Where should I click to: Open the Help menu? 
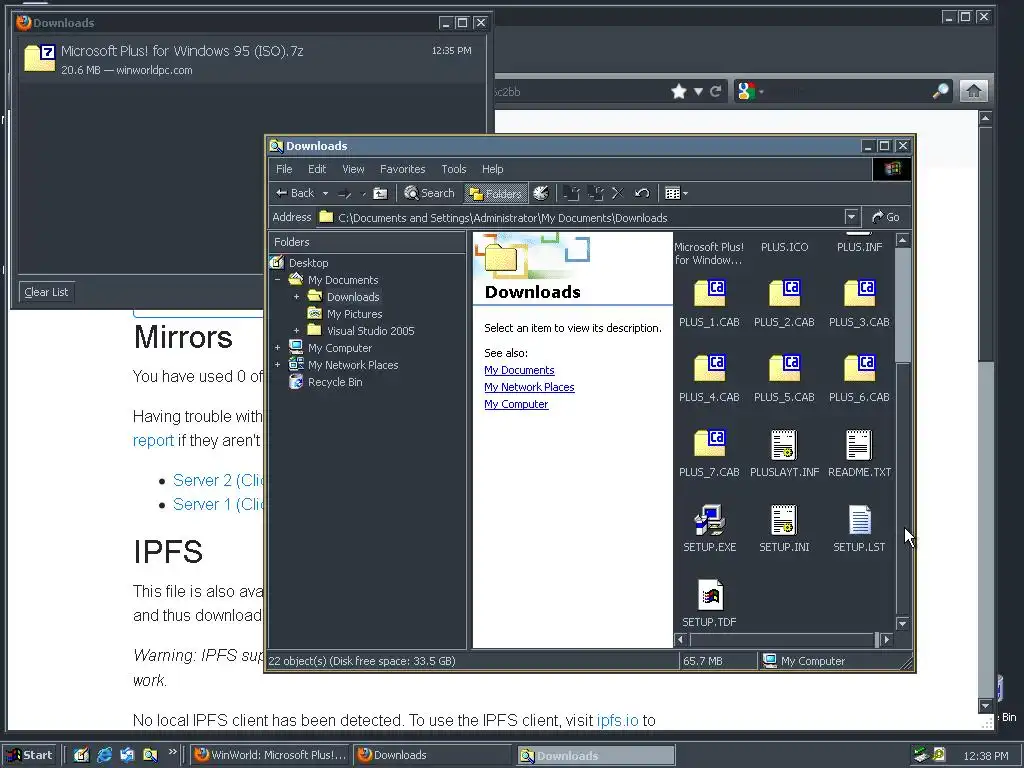pos(492,169)
